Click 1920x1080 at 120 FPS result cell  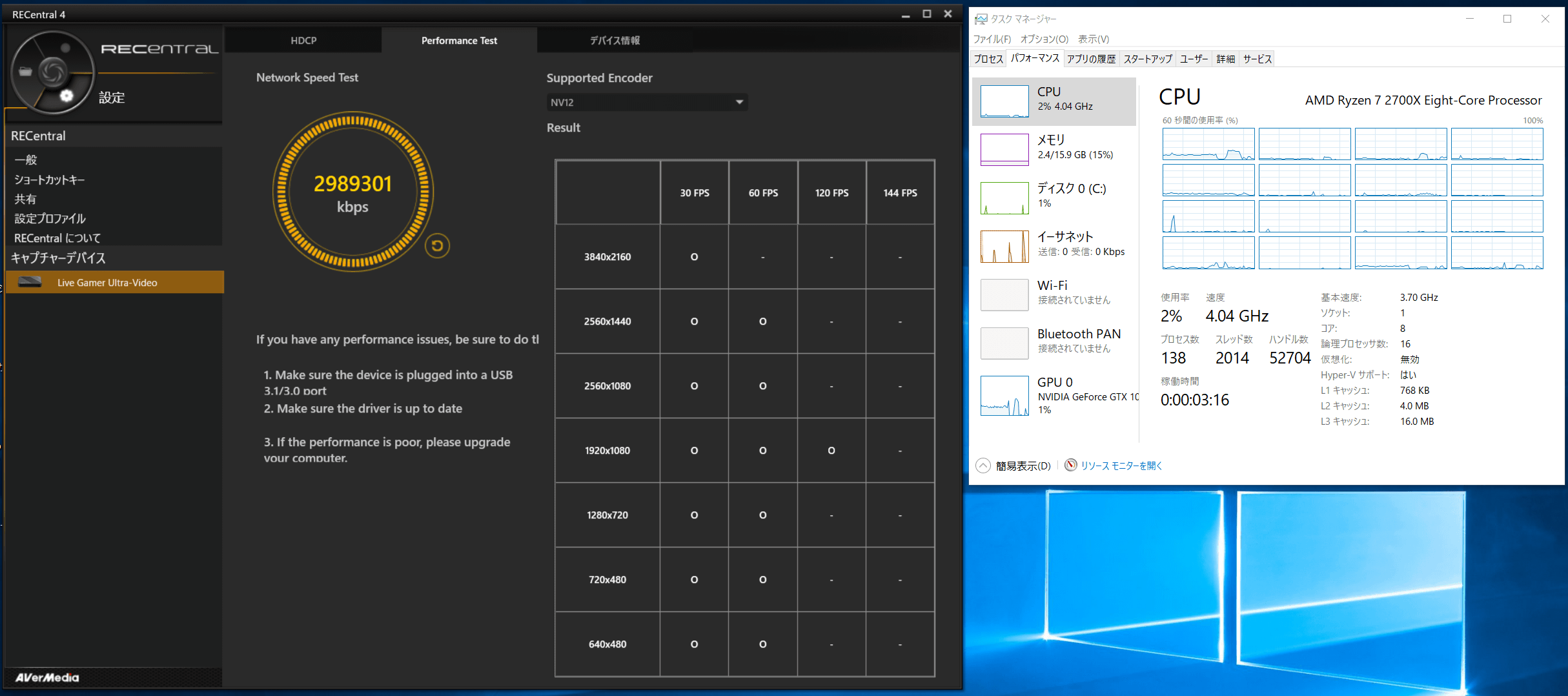pos(831,450)
